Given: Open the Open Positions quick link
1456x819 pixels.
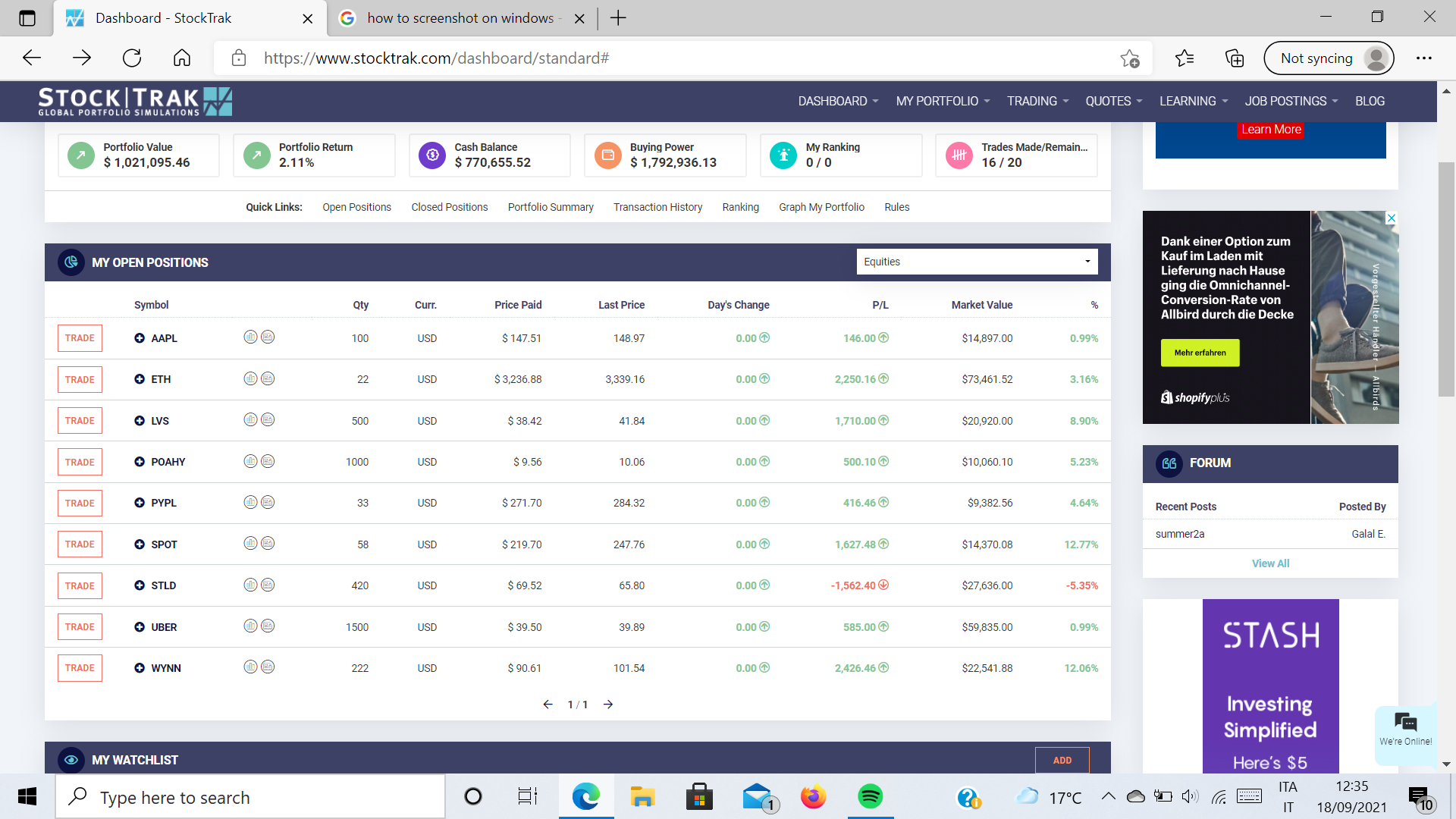Looking at the screenshot, I should [356, 207].
